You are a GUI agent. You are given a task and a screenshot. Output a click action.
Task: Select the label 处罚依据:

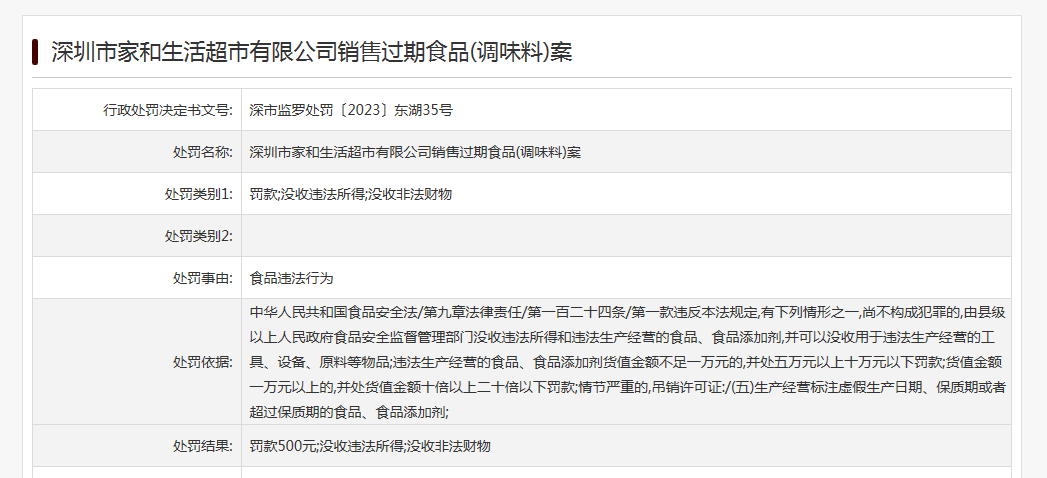pos(202,363)
